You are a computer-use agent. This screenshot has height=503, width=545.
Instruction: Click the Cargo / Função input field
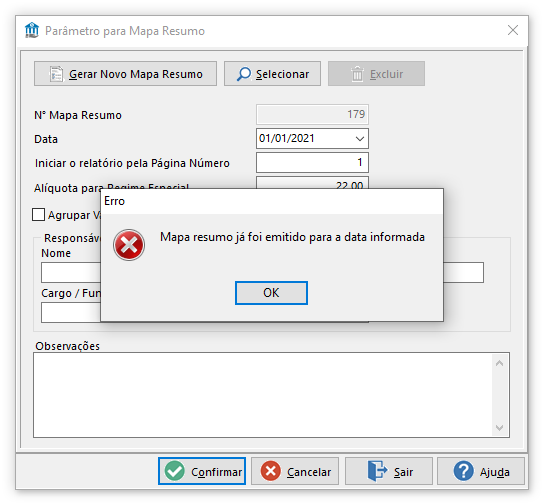pos(71,312)
